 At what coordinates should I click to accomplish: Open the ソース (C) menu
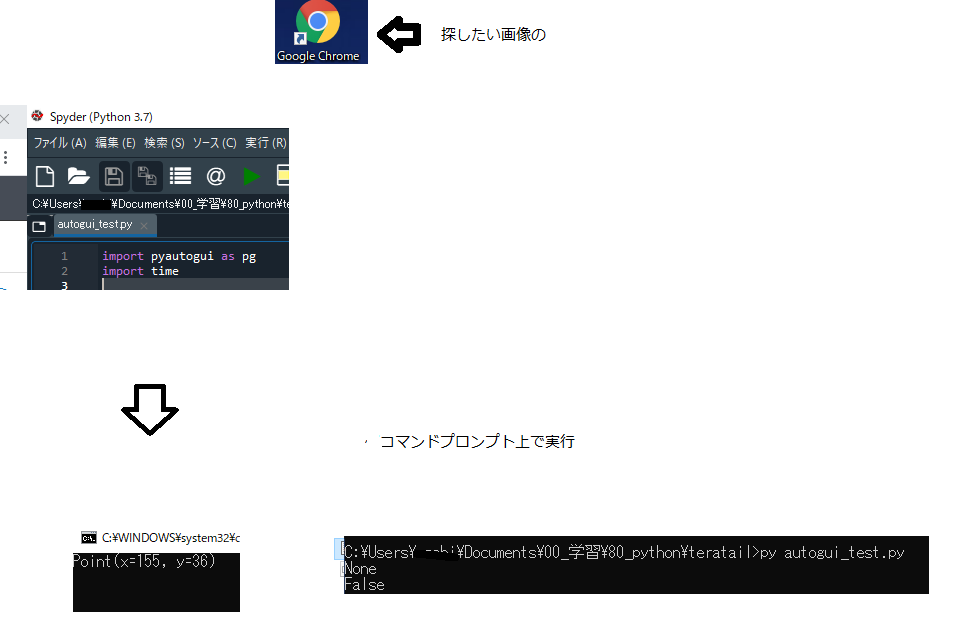(214, 142)
